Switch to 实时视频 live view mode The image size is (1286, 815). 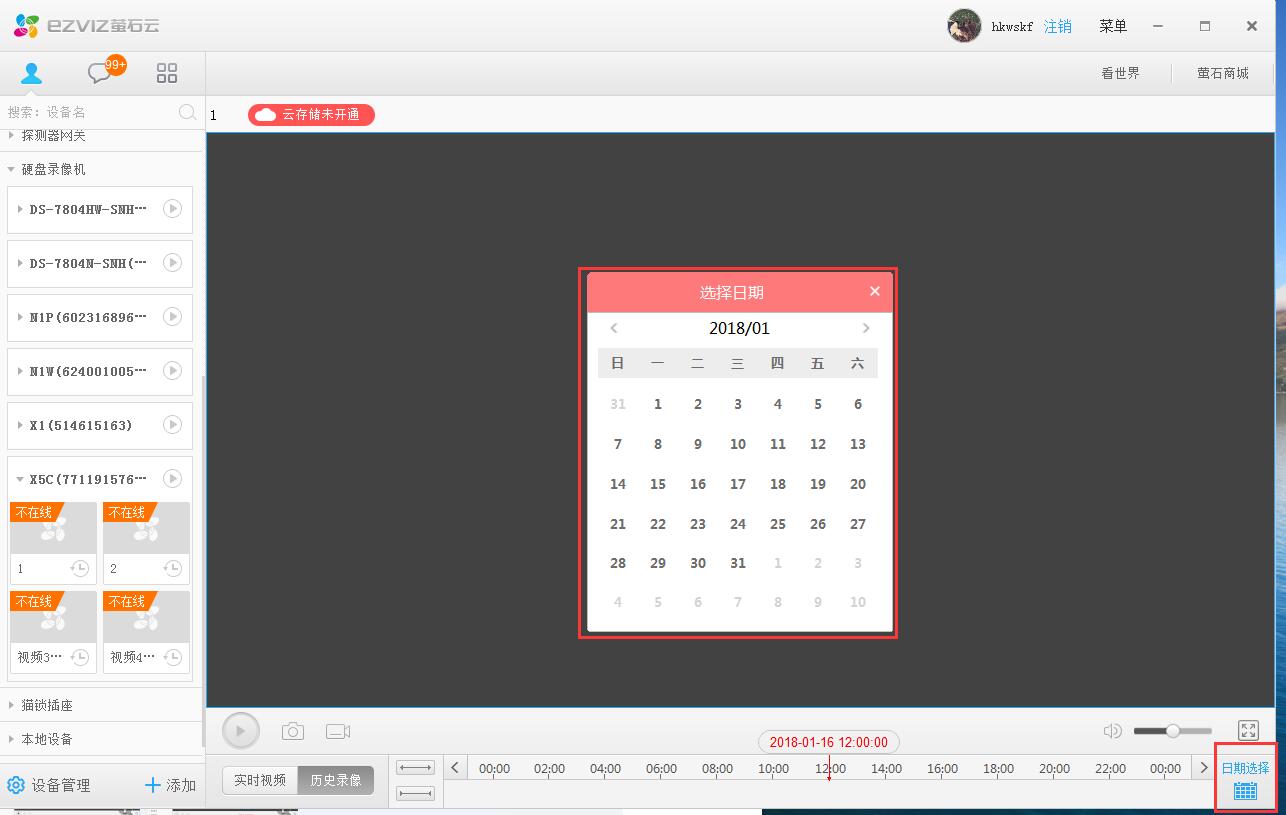[x=260, y=780]
